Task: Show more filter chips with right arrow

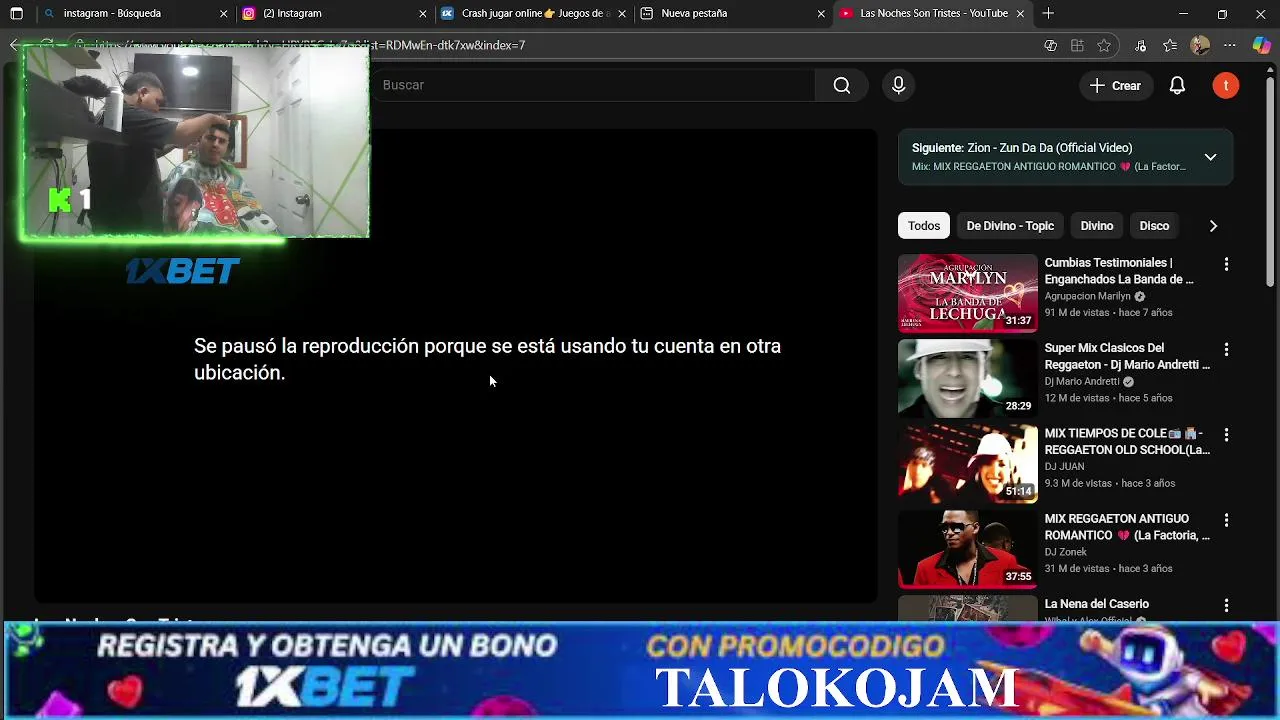Action: coord(1213,226)
